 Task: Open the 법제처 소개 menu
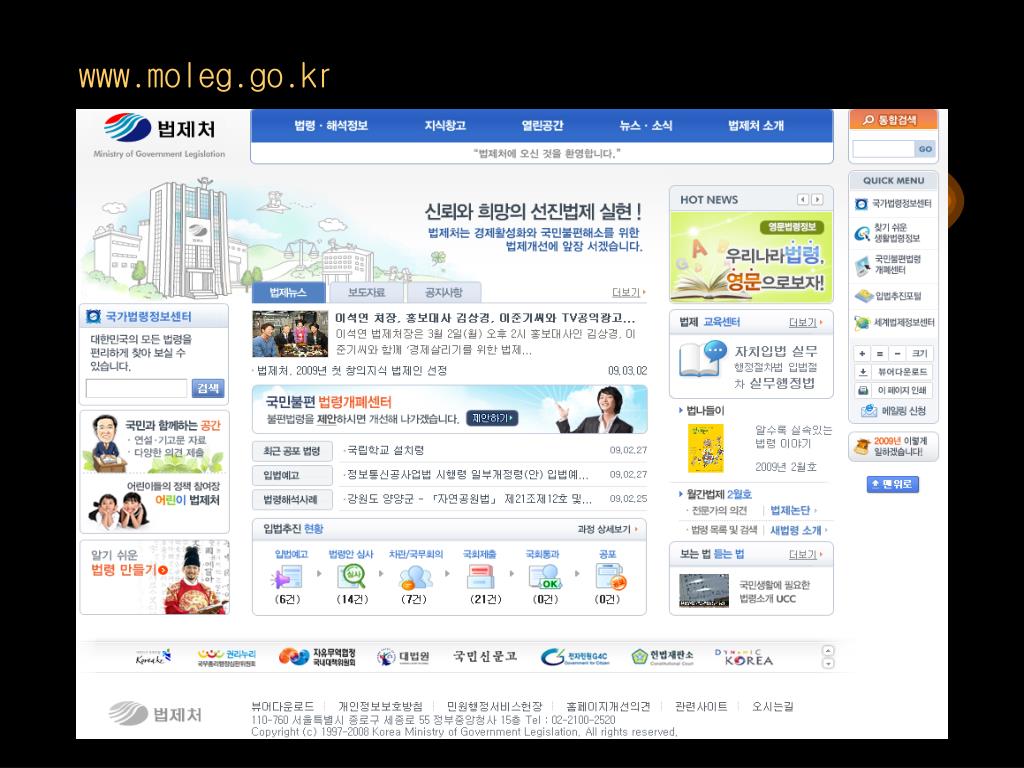point(756,125)
